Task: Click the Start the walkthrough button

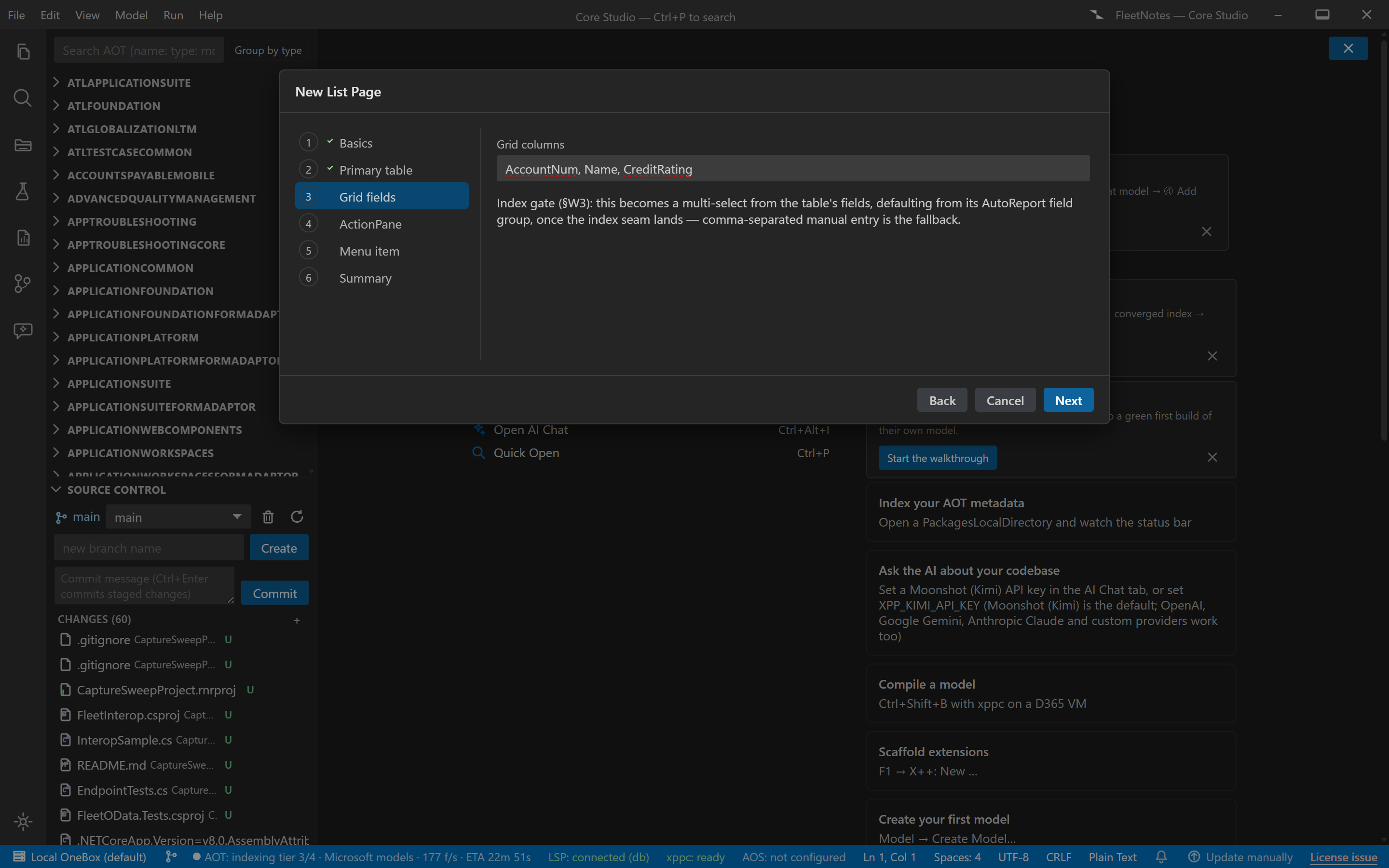Action: point(938,458)
